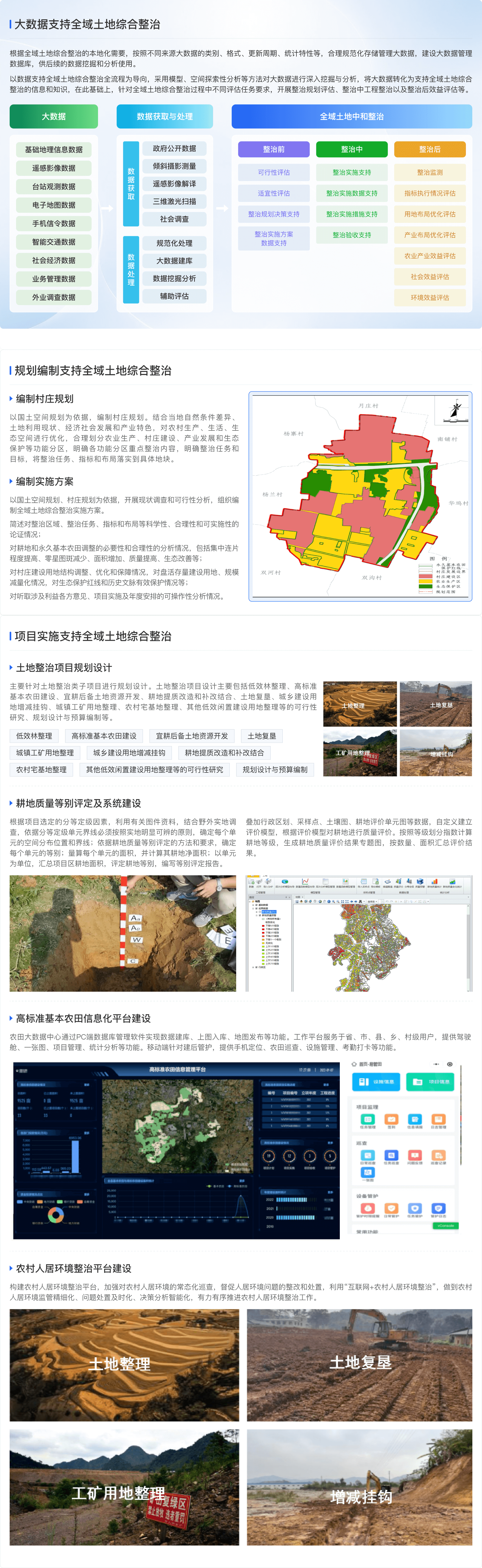Click the 耕地质量统计 bar chart icon

pos(435,882)
